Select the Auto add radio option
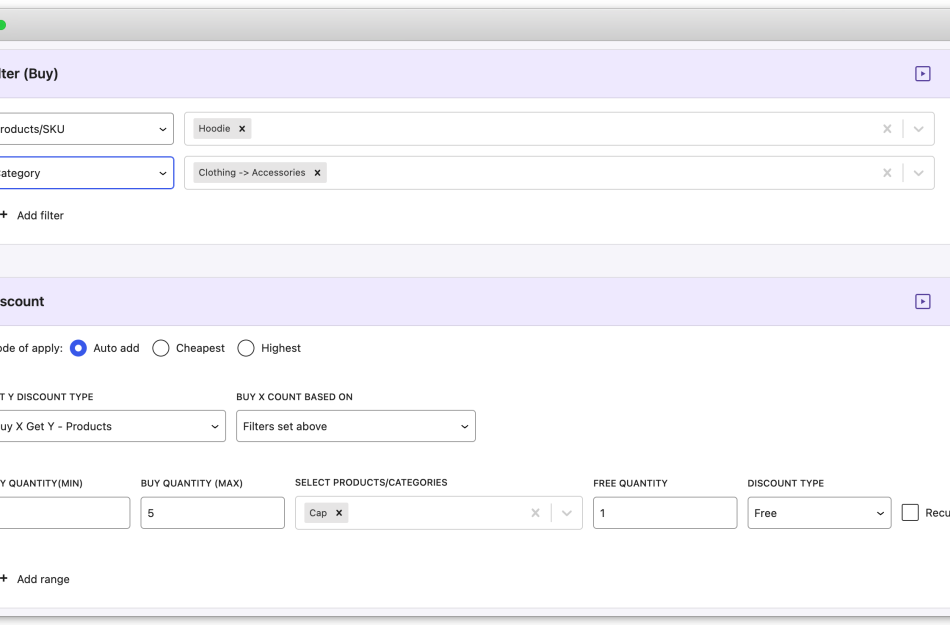 click(x=78, y=348)
